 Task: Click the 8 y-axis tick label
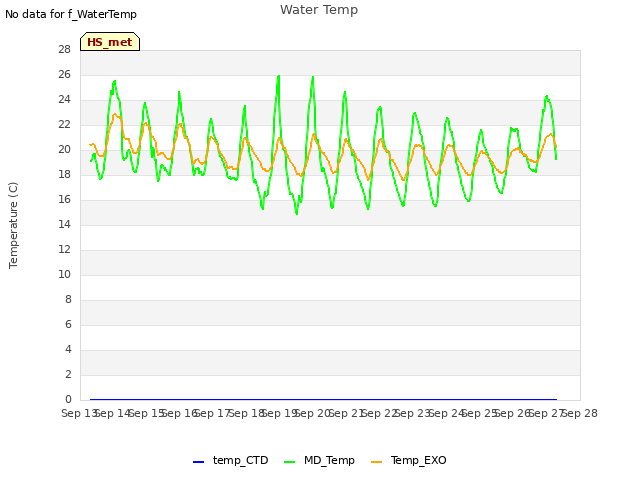tap(68, 299)
